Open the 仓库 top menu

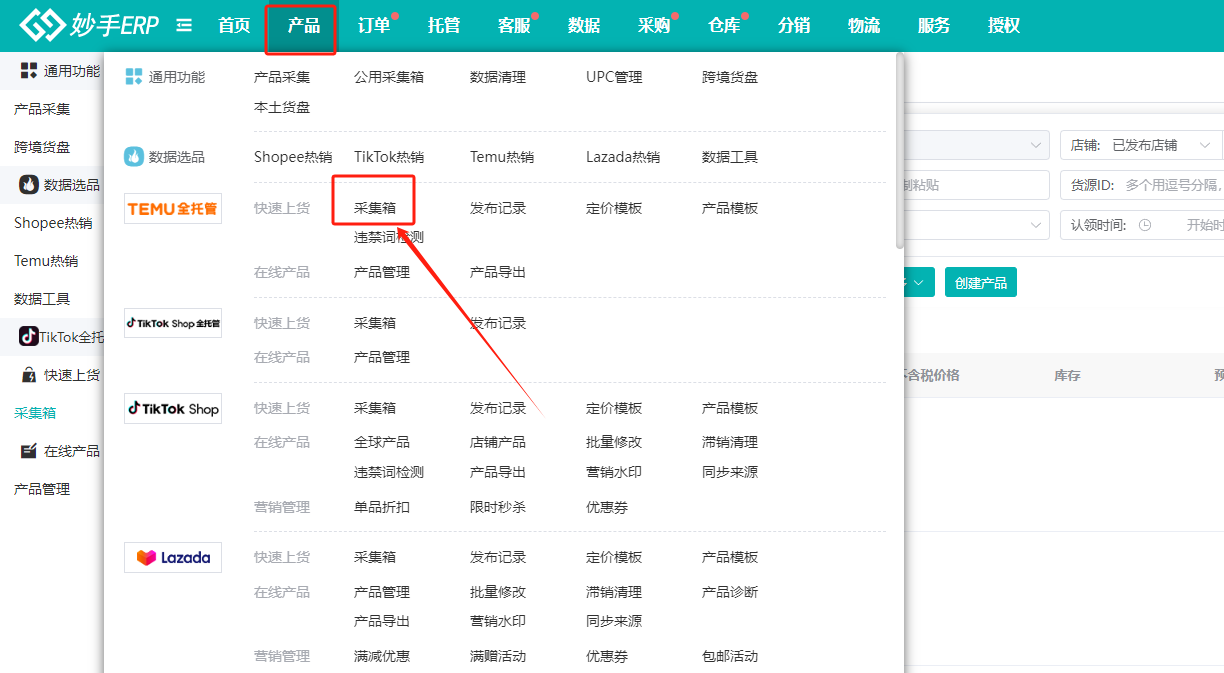(724, 26)
